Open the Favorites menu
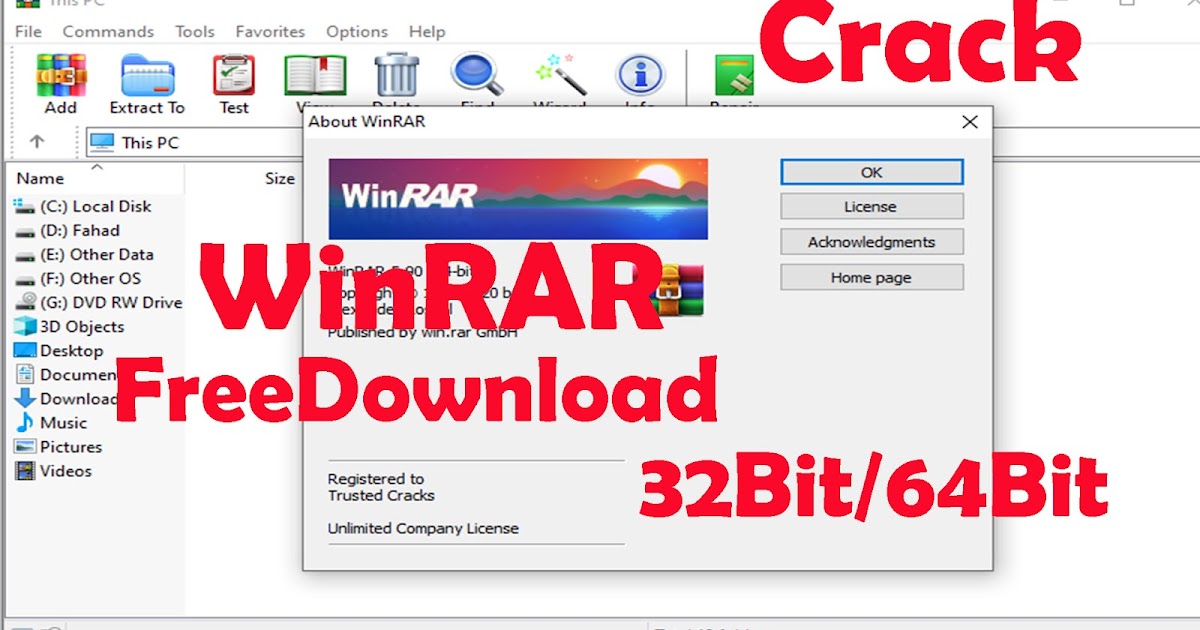 [270, 32]
